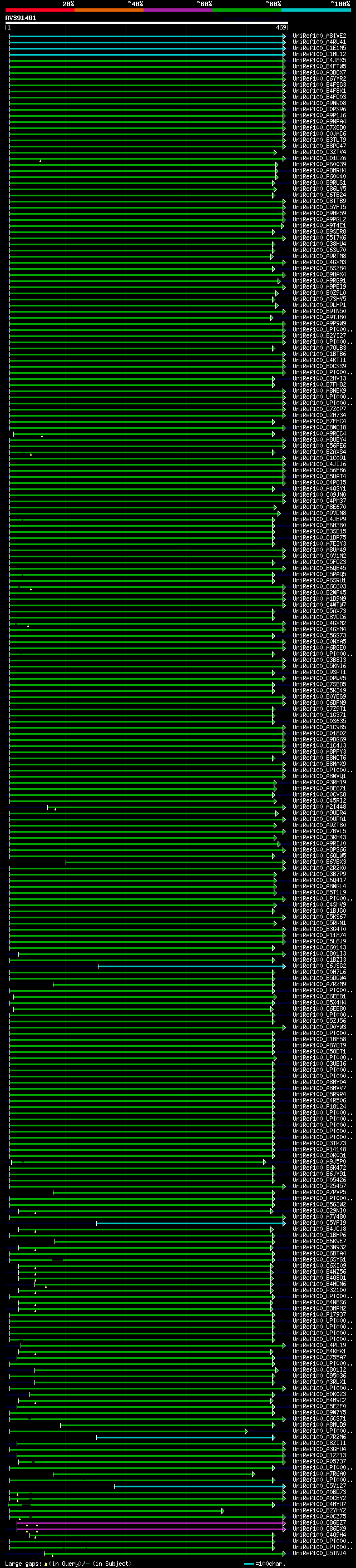Click the UniRef100_Q5I7K6 label

click(319, 238)
